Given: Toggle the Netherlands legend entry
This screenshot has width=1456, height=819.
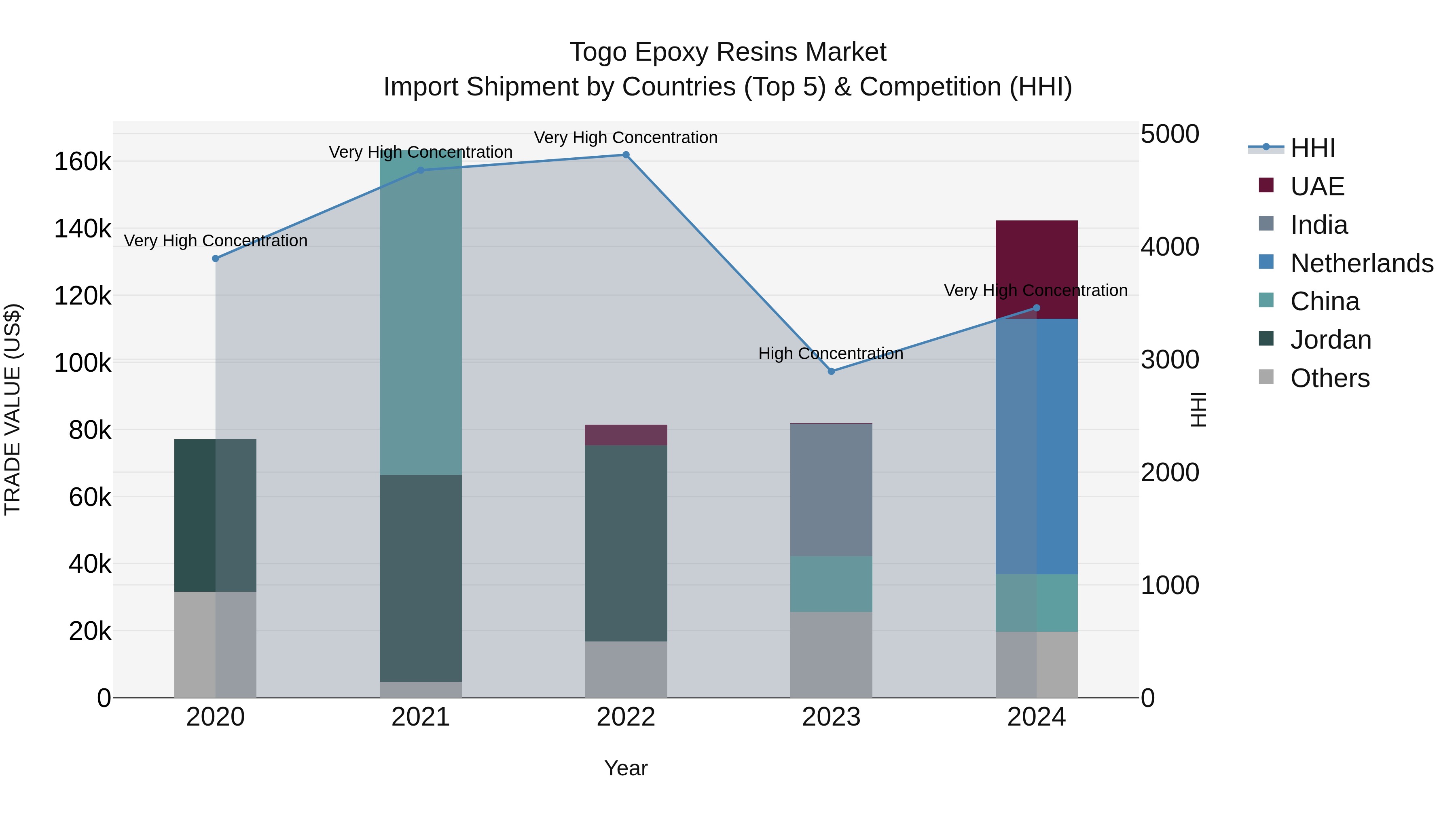Looking at the screenshot, I should point(1346,263).
